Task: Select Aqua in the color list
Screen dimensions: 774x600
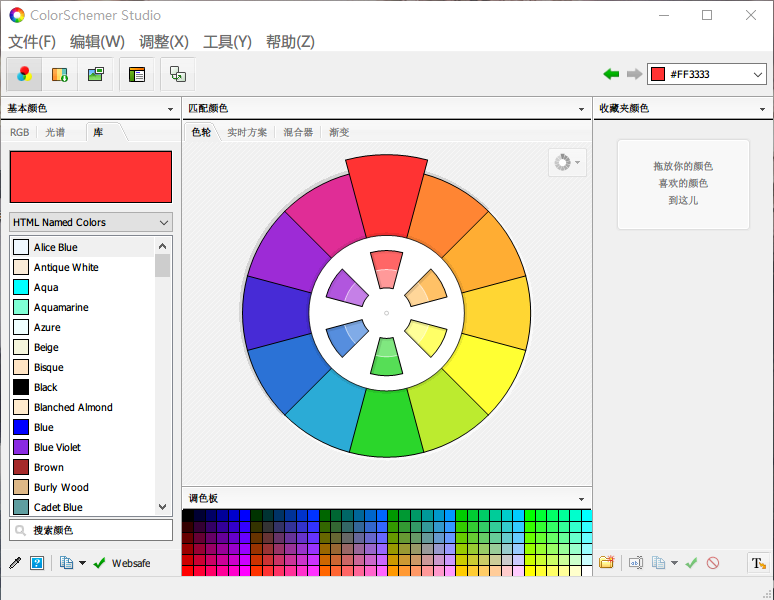Action: coord(82,287)
